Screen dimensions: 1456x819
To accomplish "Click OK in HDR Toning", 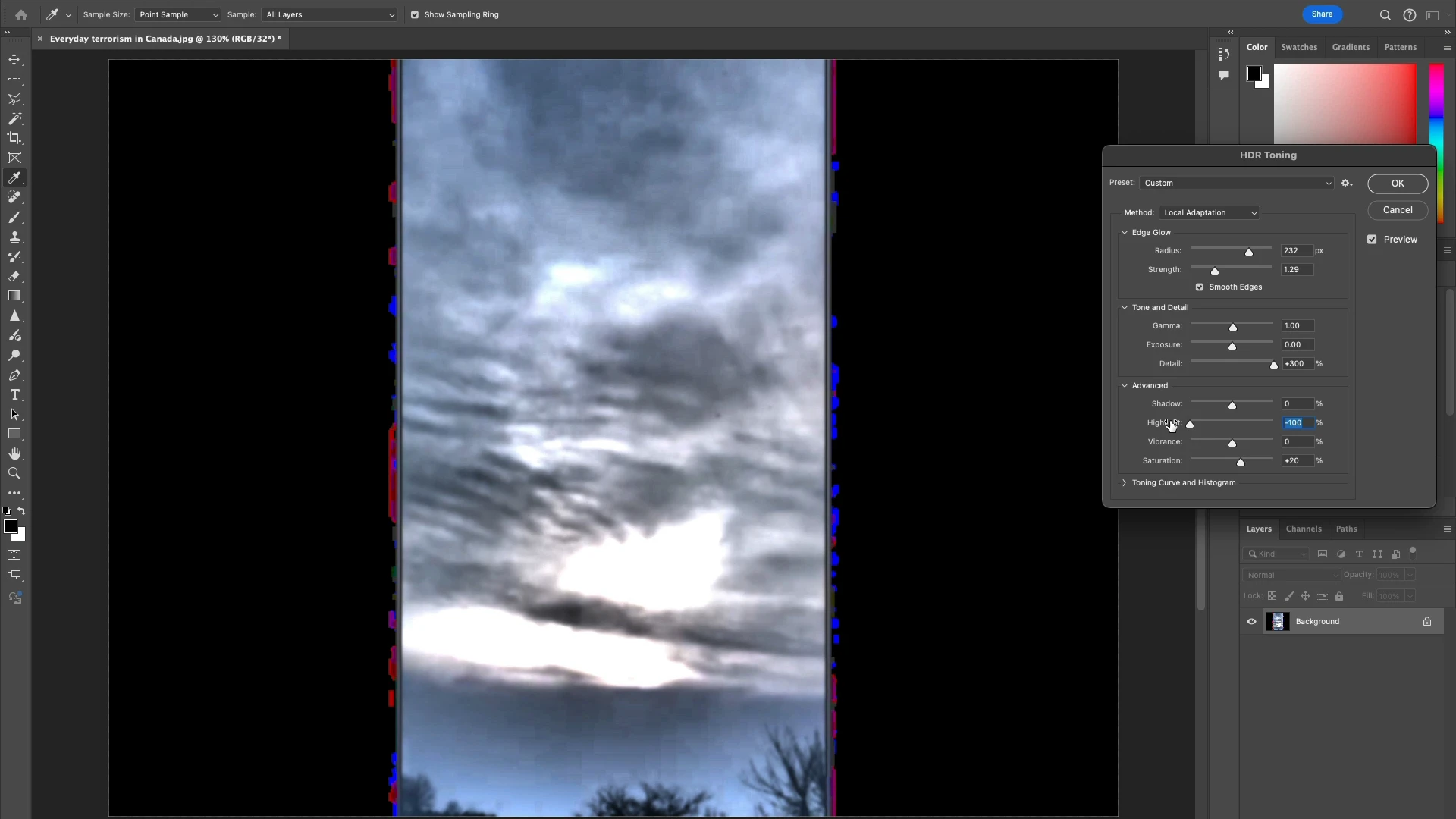I will pyautogui.click(x=1398, y=184).
